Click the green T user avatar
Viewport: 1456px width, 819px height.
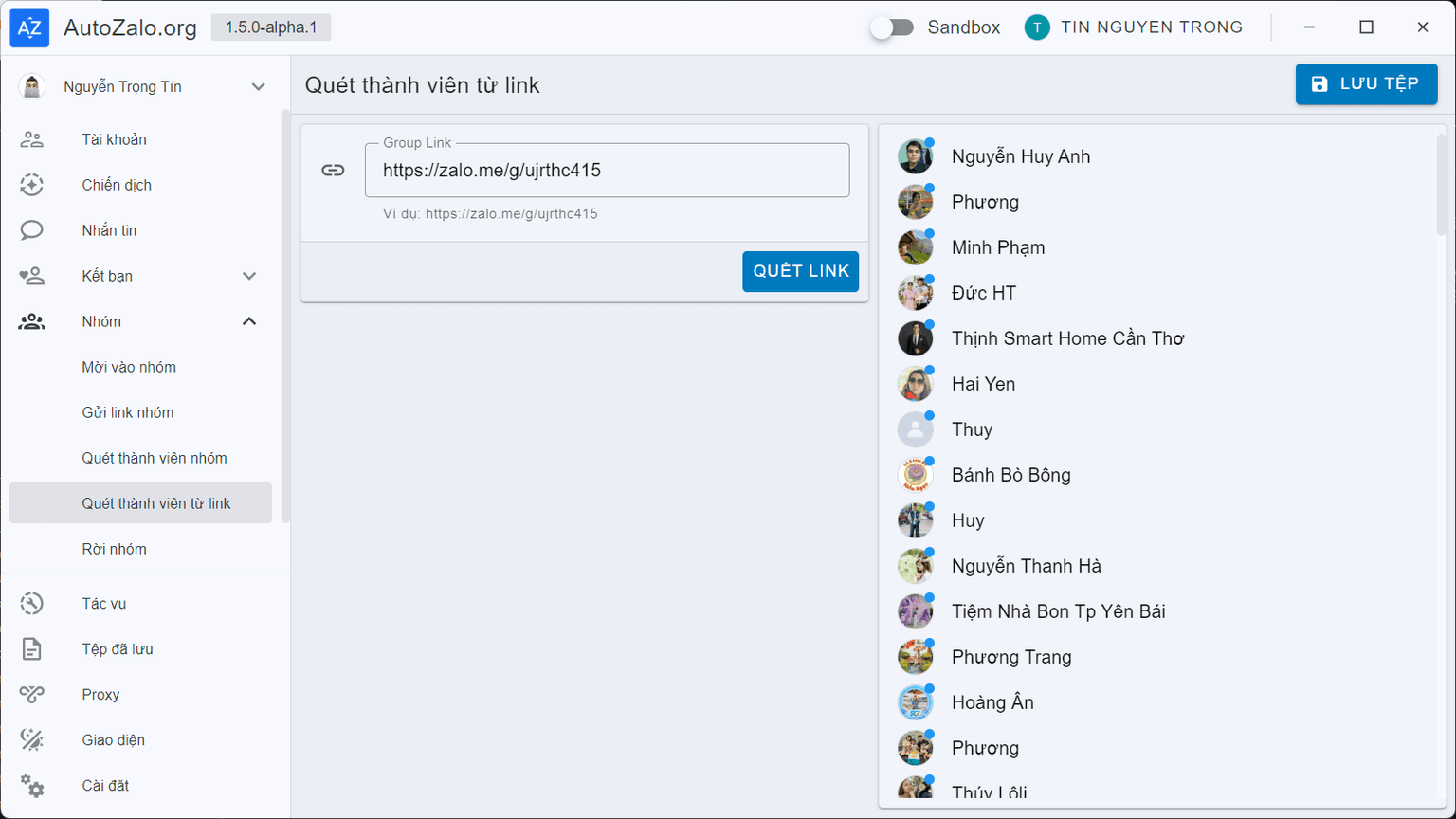click(1037, 27)
